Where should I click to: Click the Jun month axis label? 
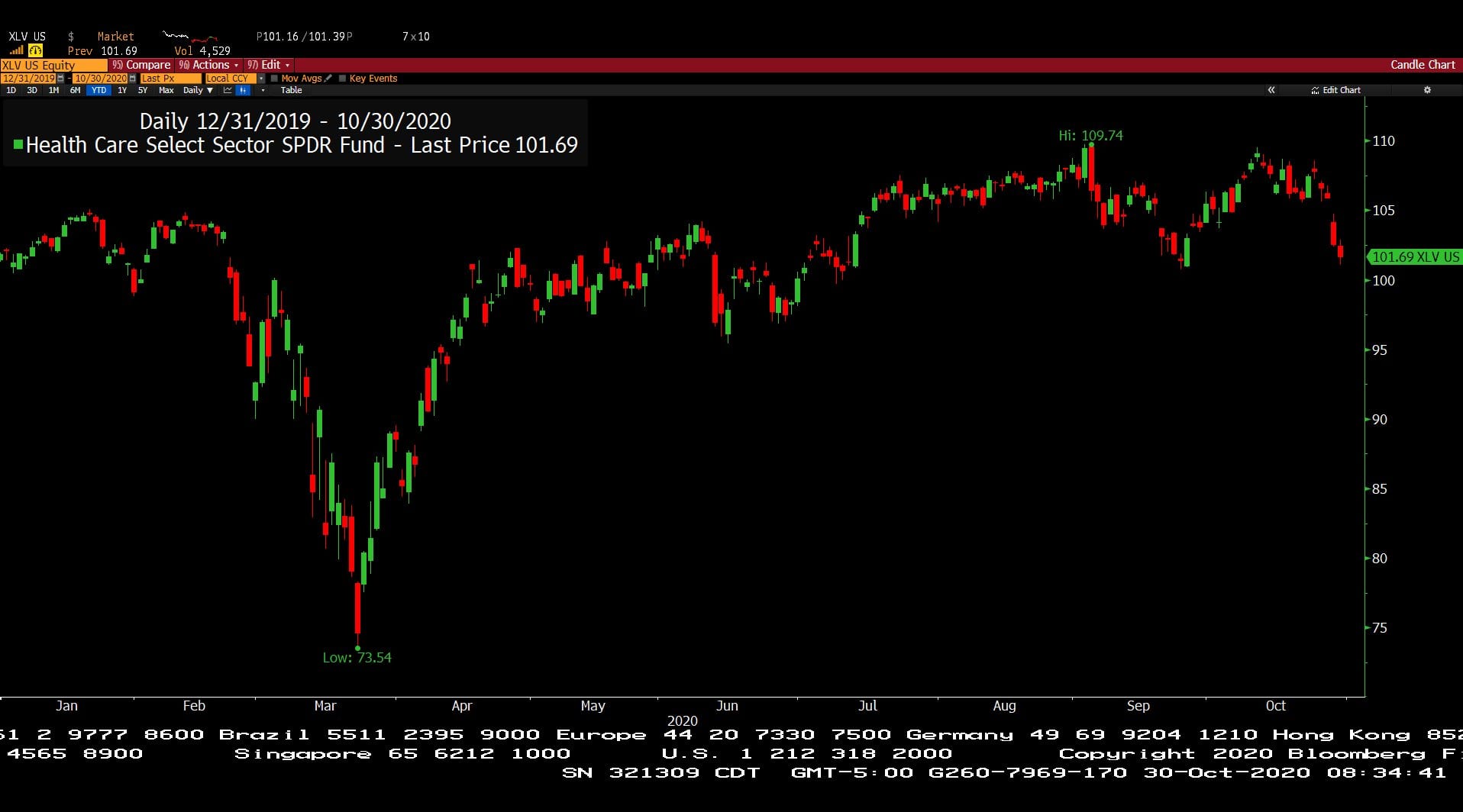[x=727, y=706]
